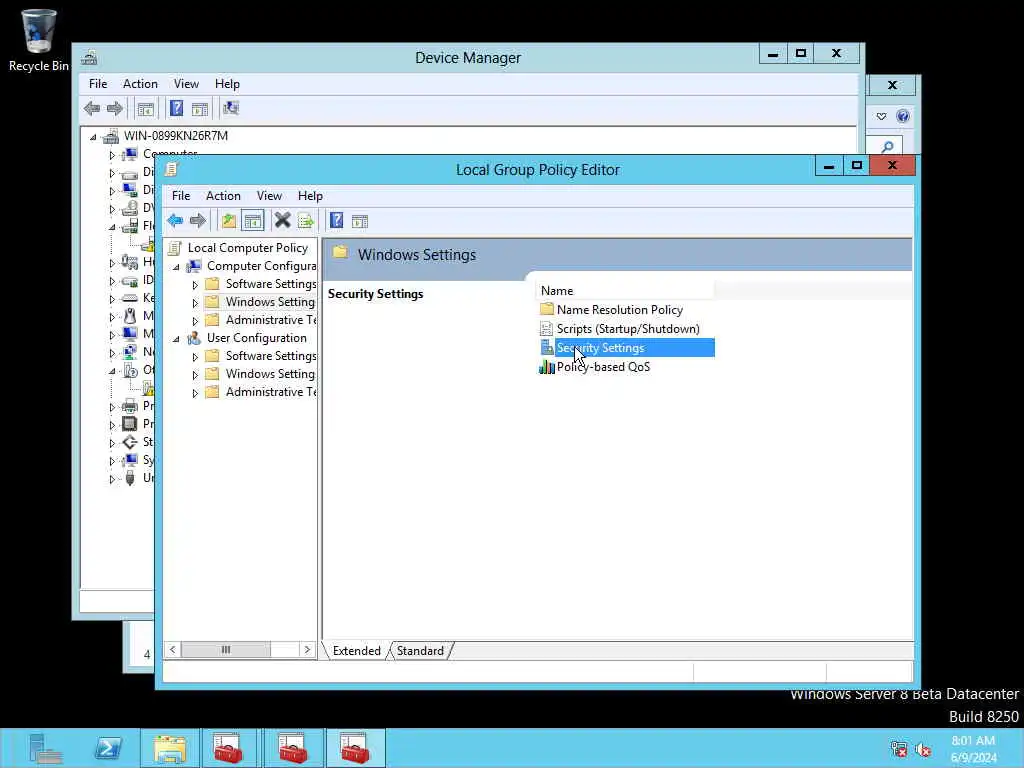Click Export List toolbar icon

click(x=306, y=221)
